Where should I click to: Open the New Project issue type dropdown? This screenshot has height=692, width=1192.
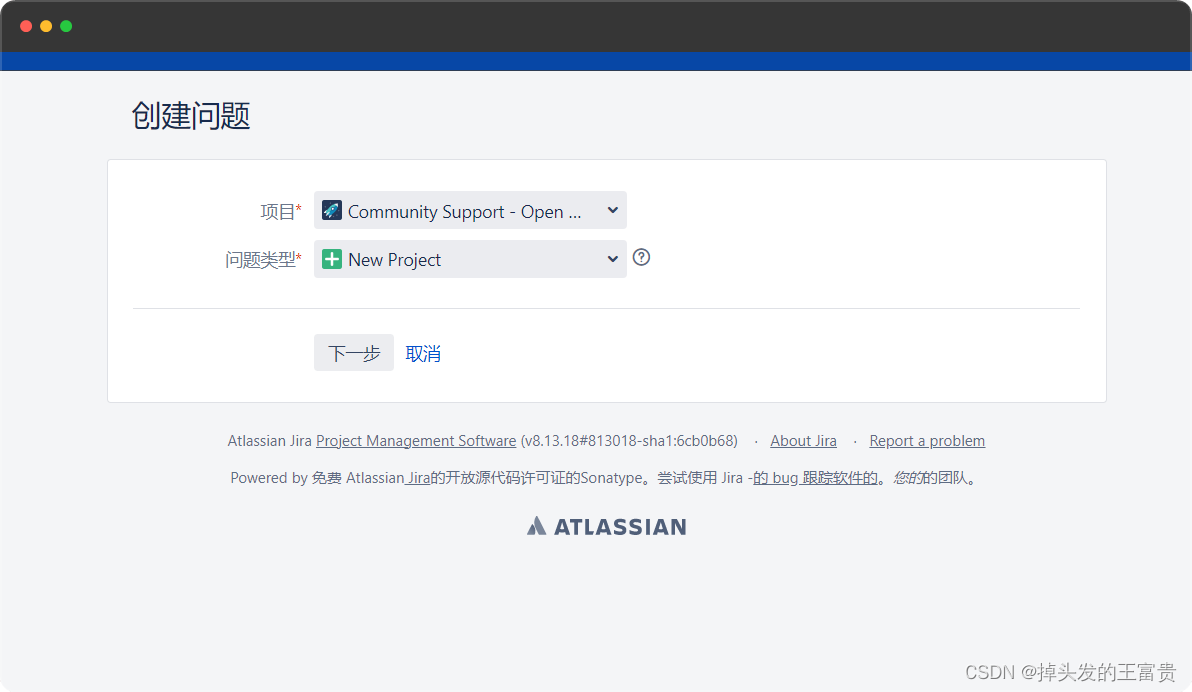[x=470, y=259]
